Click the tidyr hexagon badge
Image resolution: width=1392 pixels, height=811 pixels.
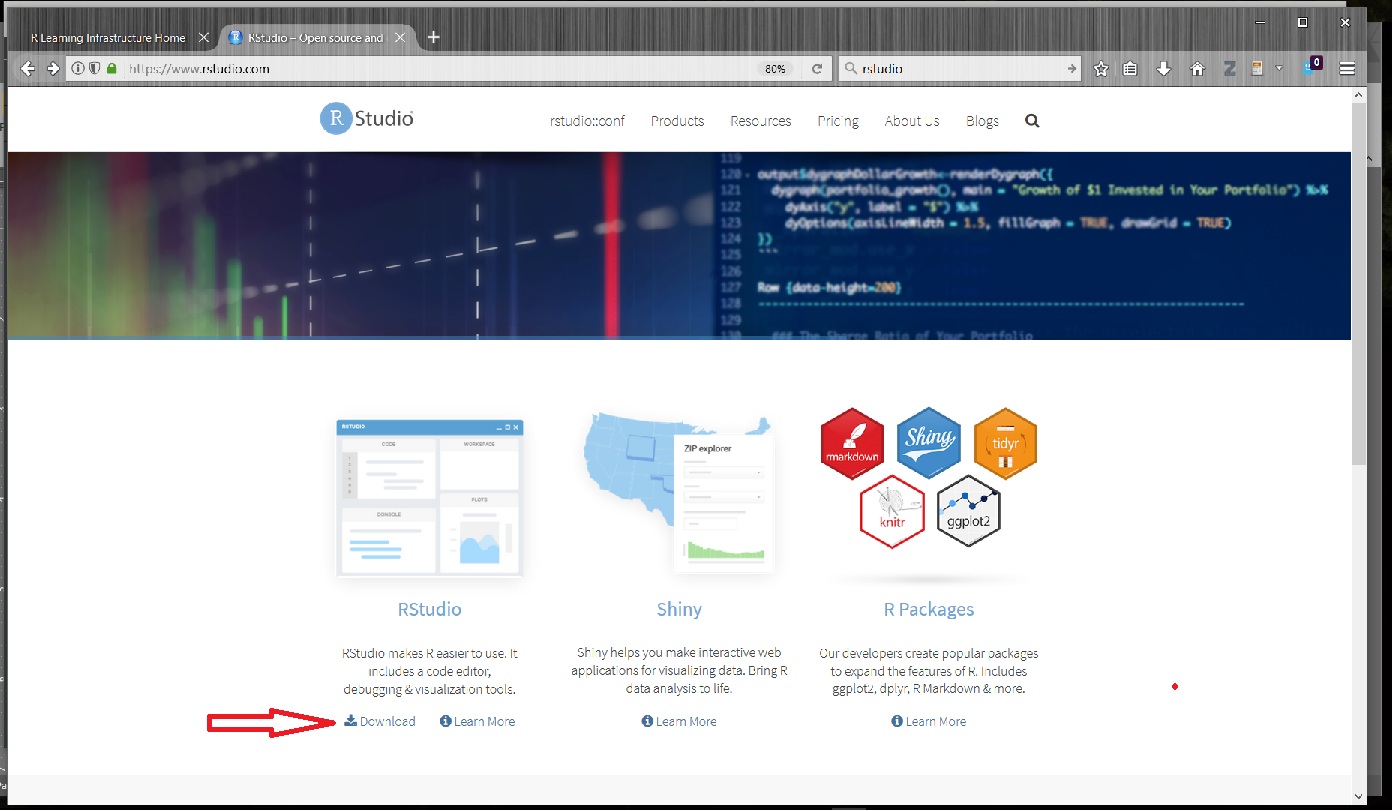[1004, 443]
